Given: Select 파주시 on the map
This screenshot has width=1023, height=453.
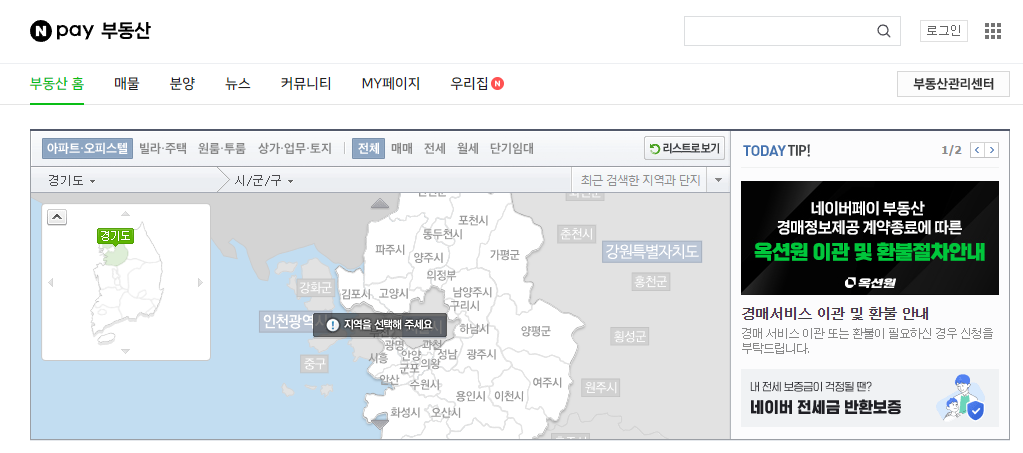Looking at the screenshot, I should point(390,249).
